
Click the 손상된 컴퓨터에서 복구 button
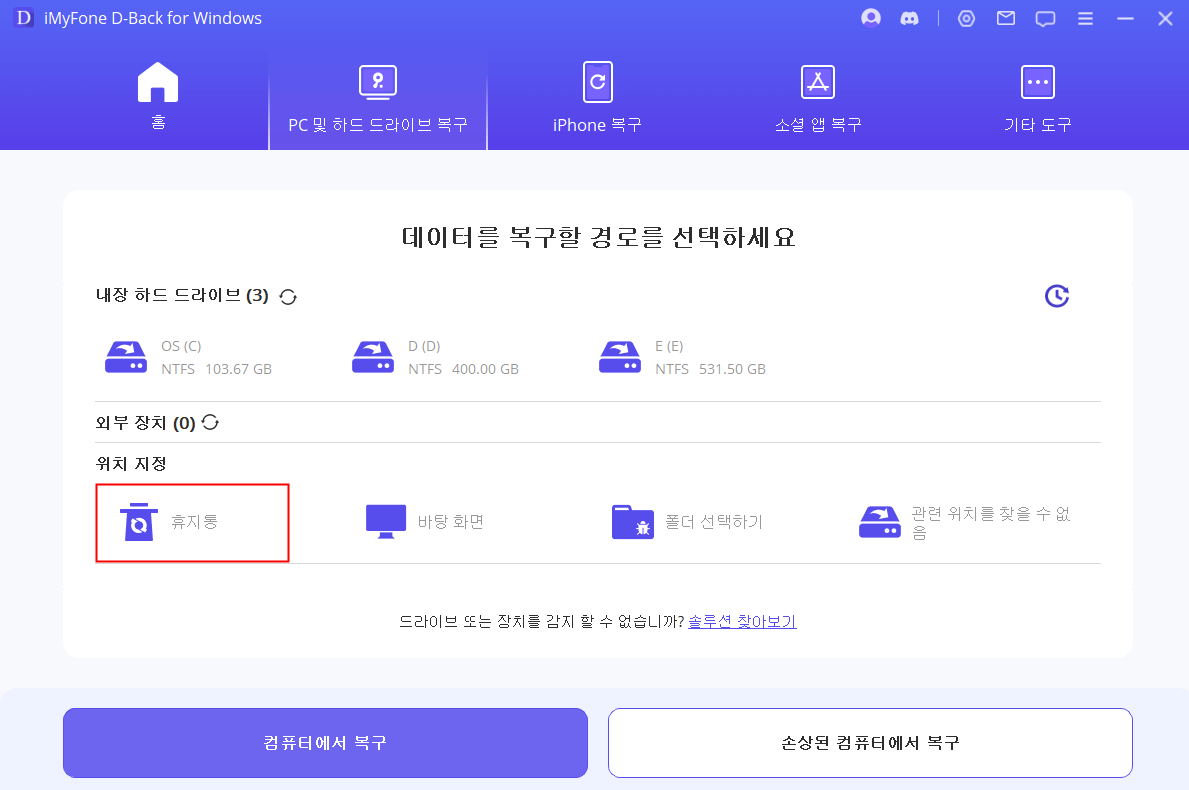coord(870,743)
